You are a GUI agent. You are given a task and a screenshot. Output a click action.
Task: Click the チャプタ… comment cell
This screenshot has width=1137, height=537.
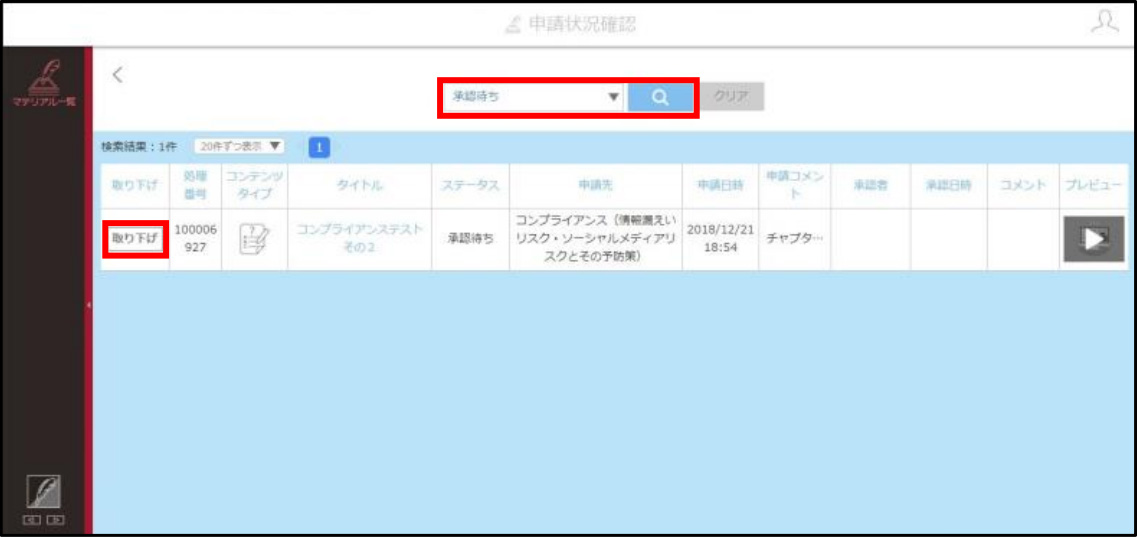(795, 239)
